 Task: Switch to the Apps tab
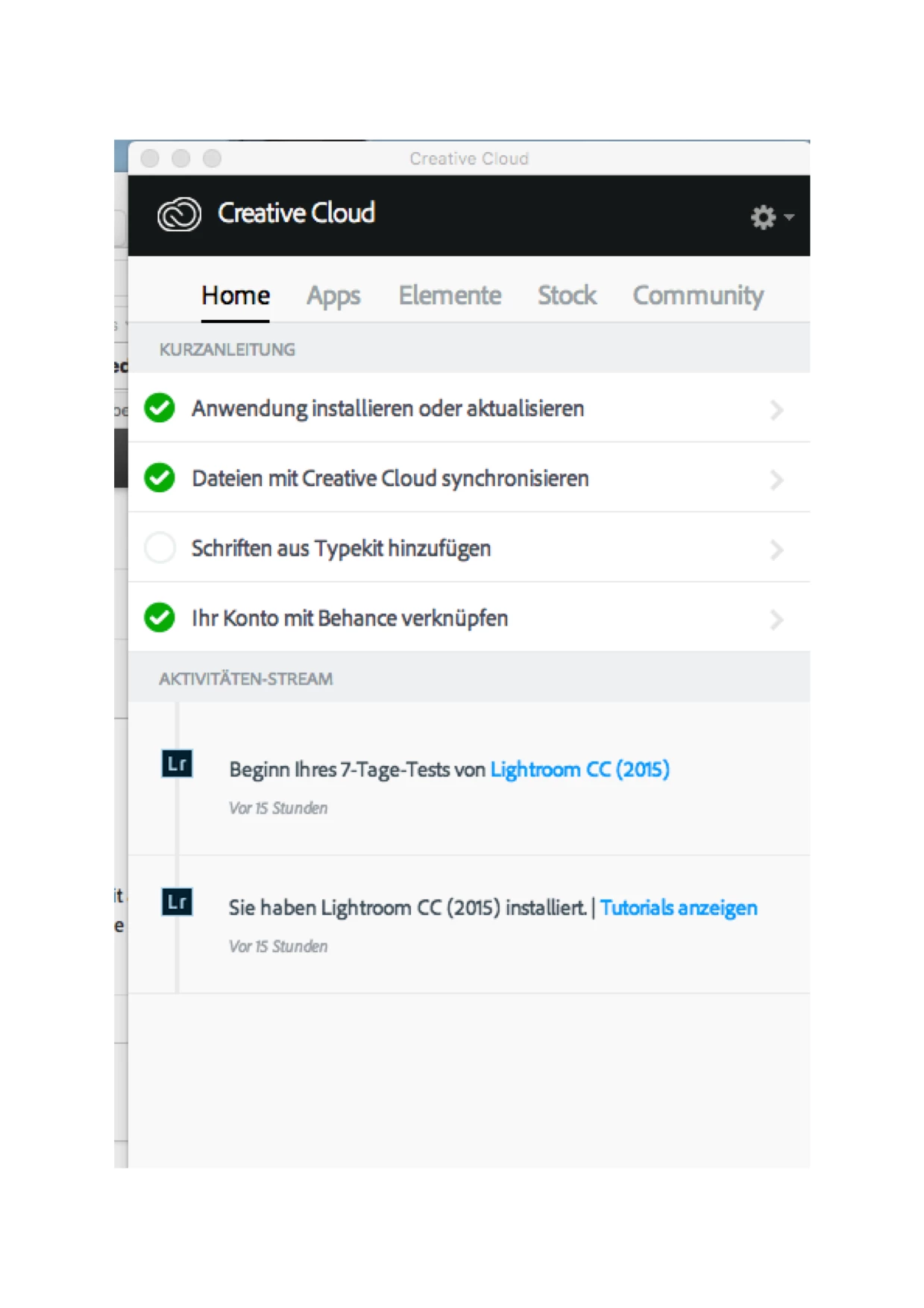coord(333,295)
